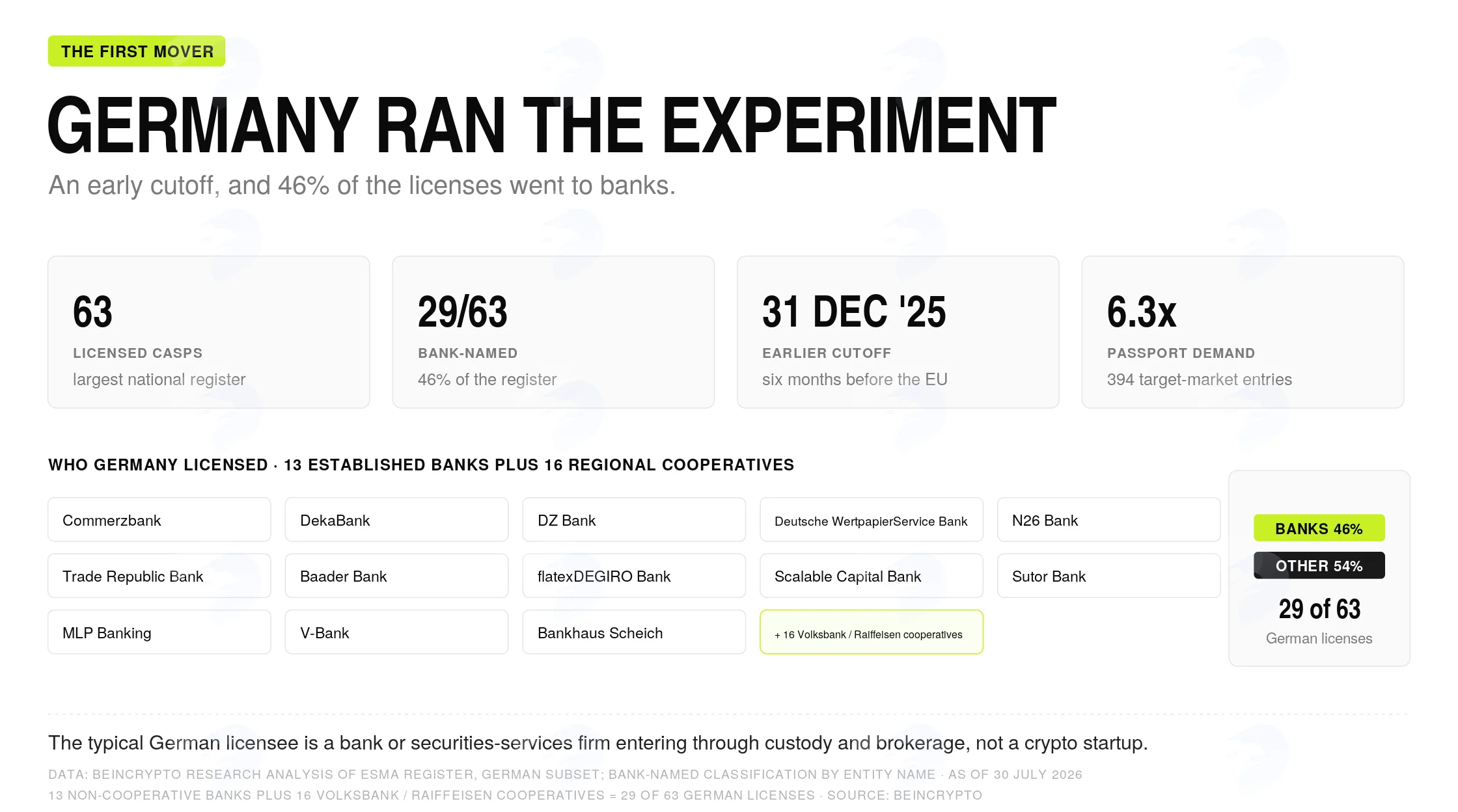Select the PASSPORT DEMAND label

pyautogui.click(x=1181, y=353)
